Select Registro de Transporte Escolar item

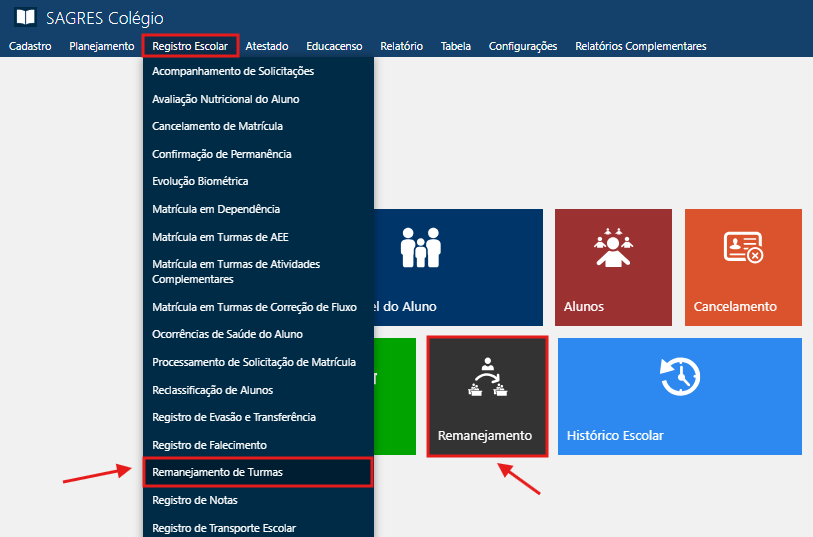coord(224,527)
